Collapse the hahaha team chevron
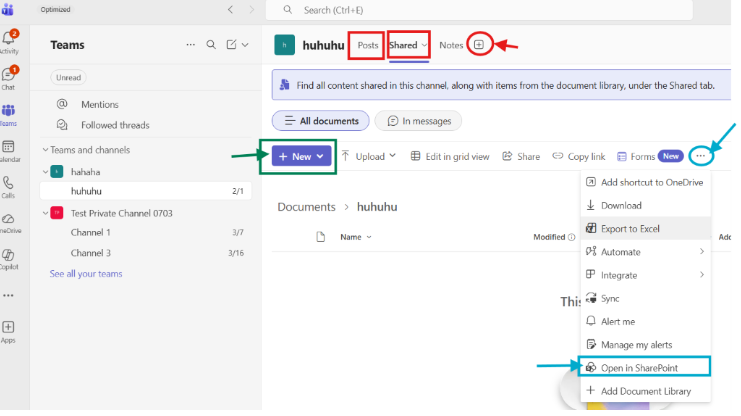Screen dimensions: 741x416 pyautogui.click(x=45, y=172)
